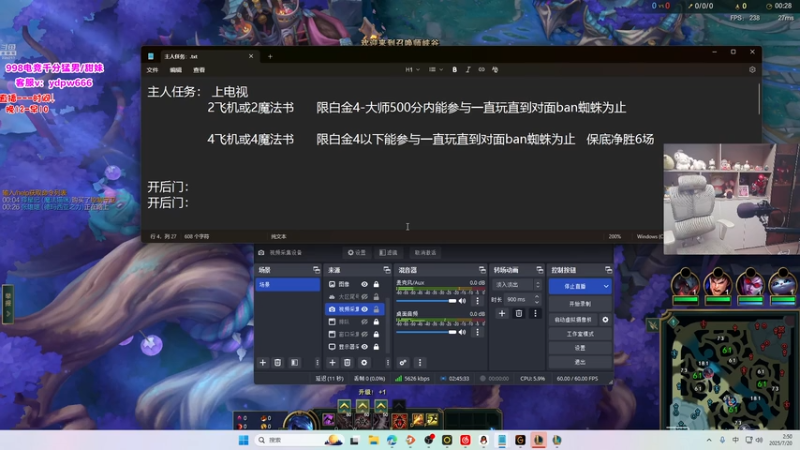Insert a link via Notepad toolbar
The image size is (800, 450).
[x=481, y=70]
